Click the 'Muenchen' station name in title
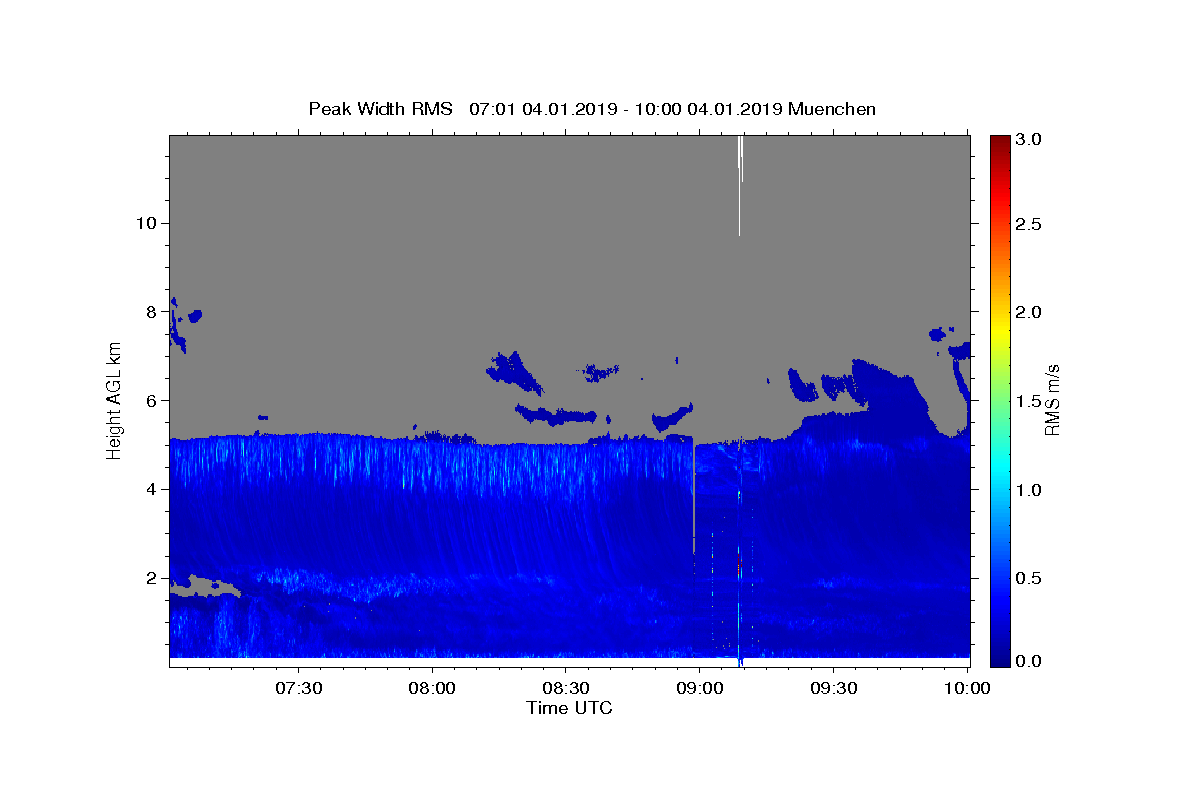1200x800 pixels. coord(832,109)
